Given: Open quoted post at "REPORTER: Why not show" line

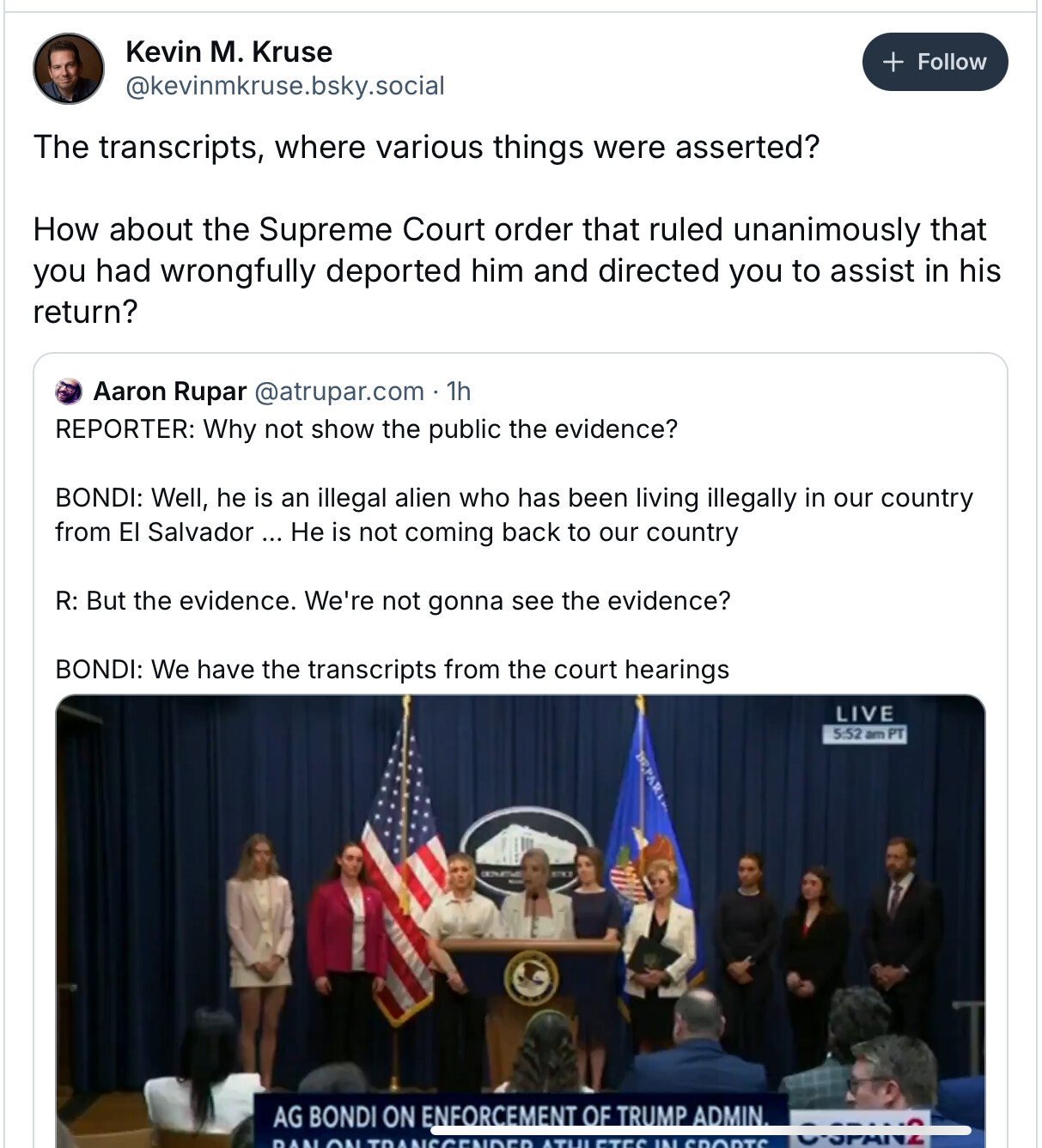Looking at the screenshot, I should 367,429.
